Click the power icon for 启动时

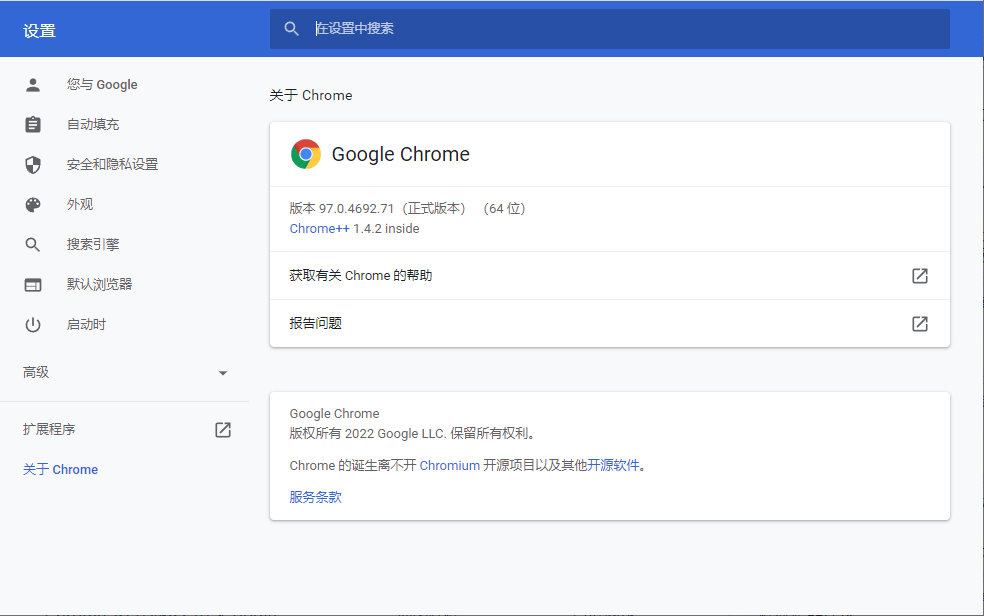33,324
